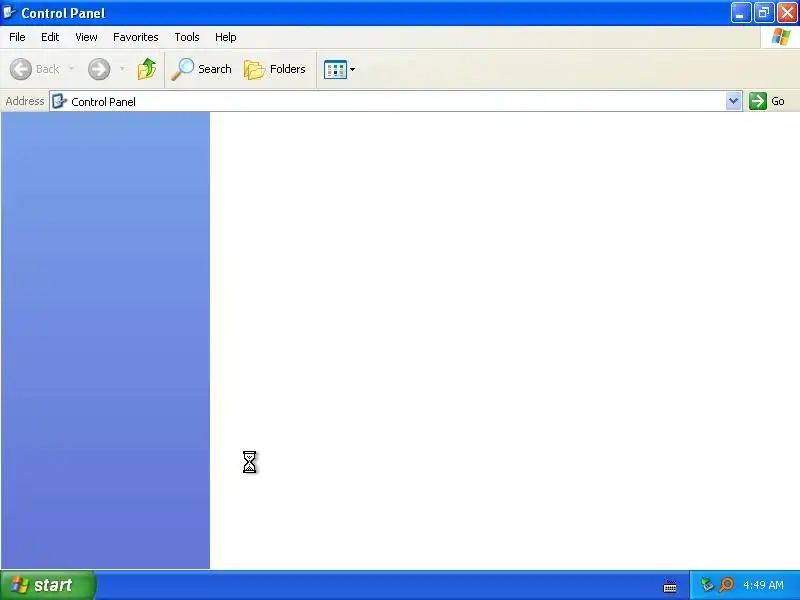Open the View menu
The height and width of the screenshot is (600, 800).
coord(86,37)
